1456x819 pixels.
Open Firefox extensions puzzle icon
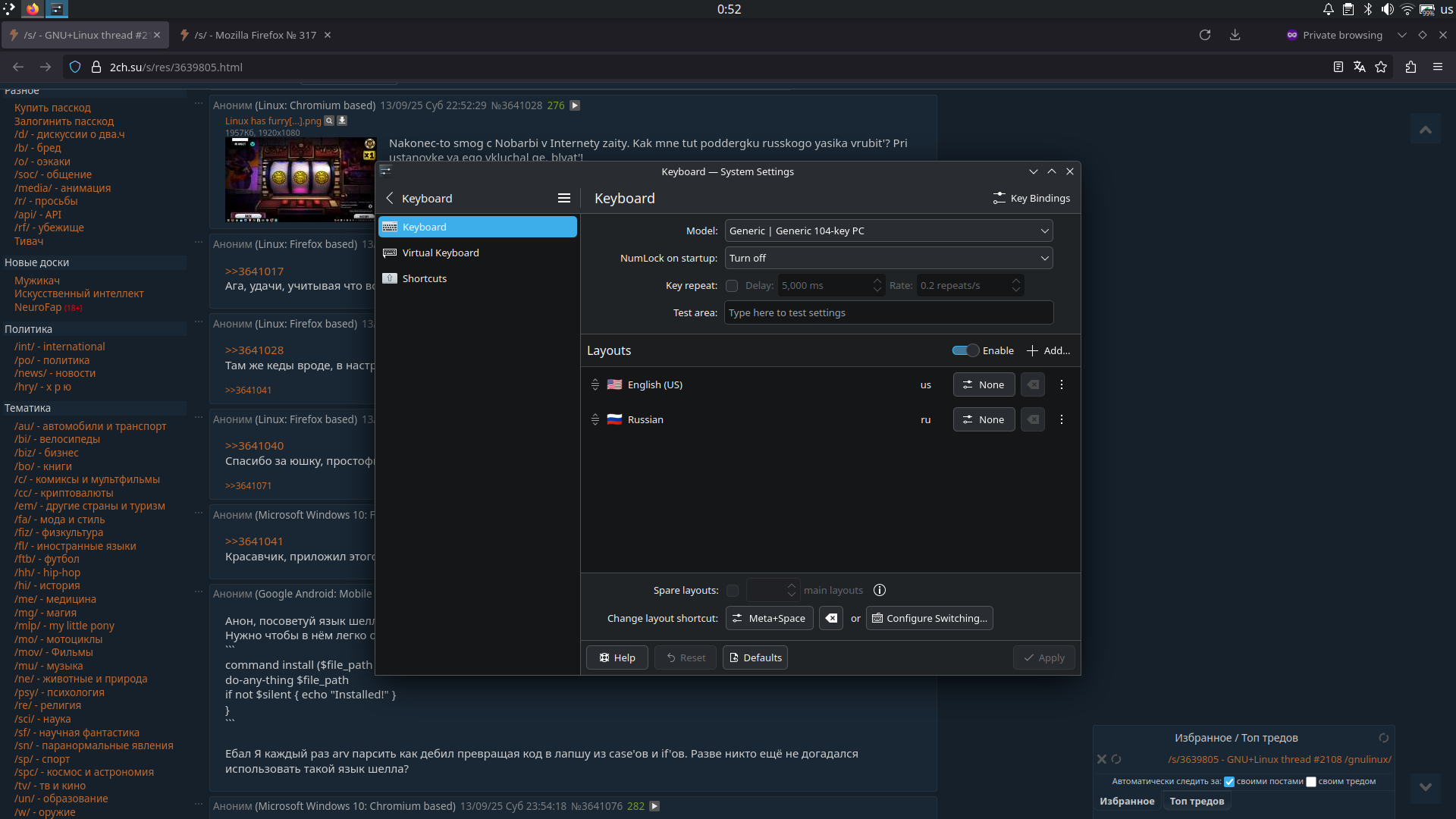pos(1410,67)
